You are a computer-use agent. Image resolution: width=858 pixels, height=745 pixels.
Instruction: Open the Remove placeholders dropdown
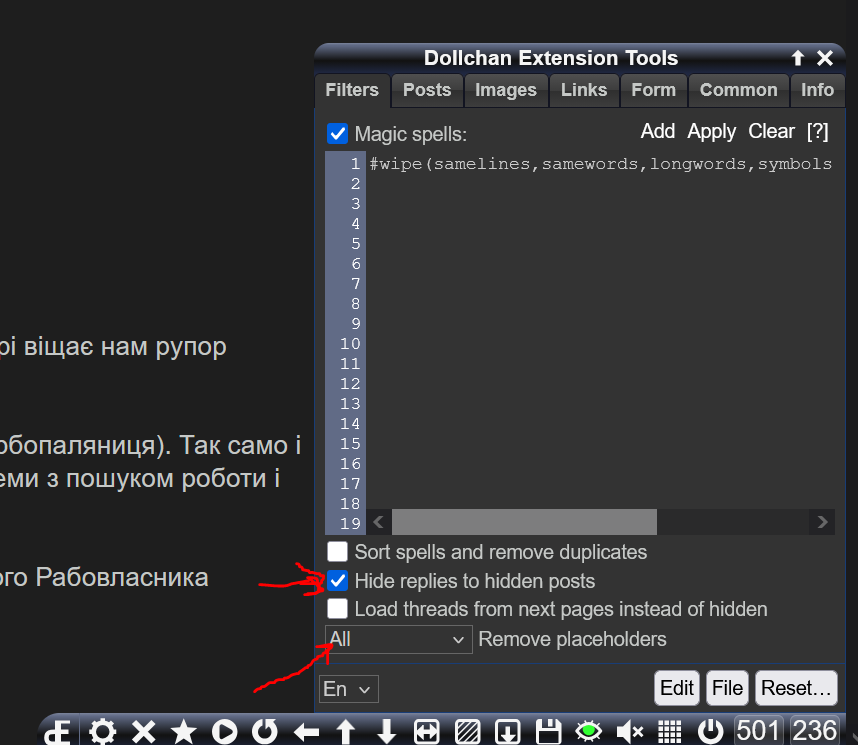pos(398,639)
